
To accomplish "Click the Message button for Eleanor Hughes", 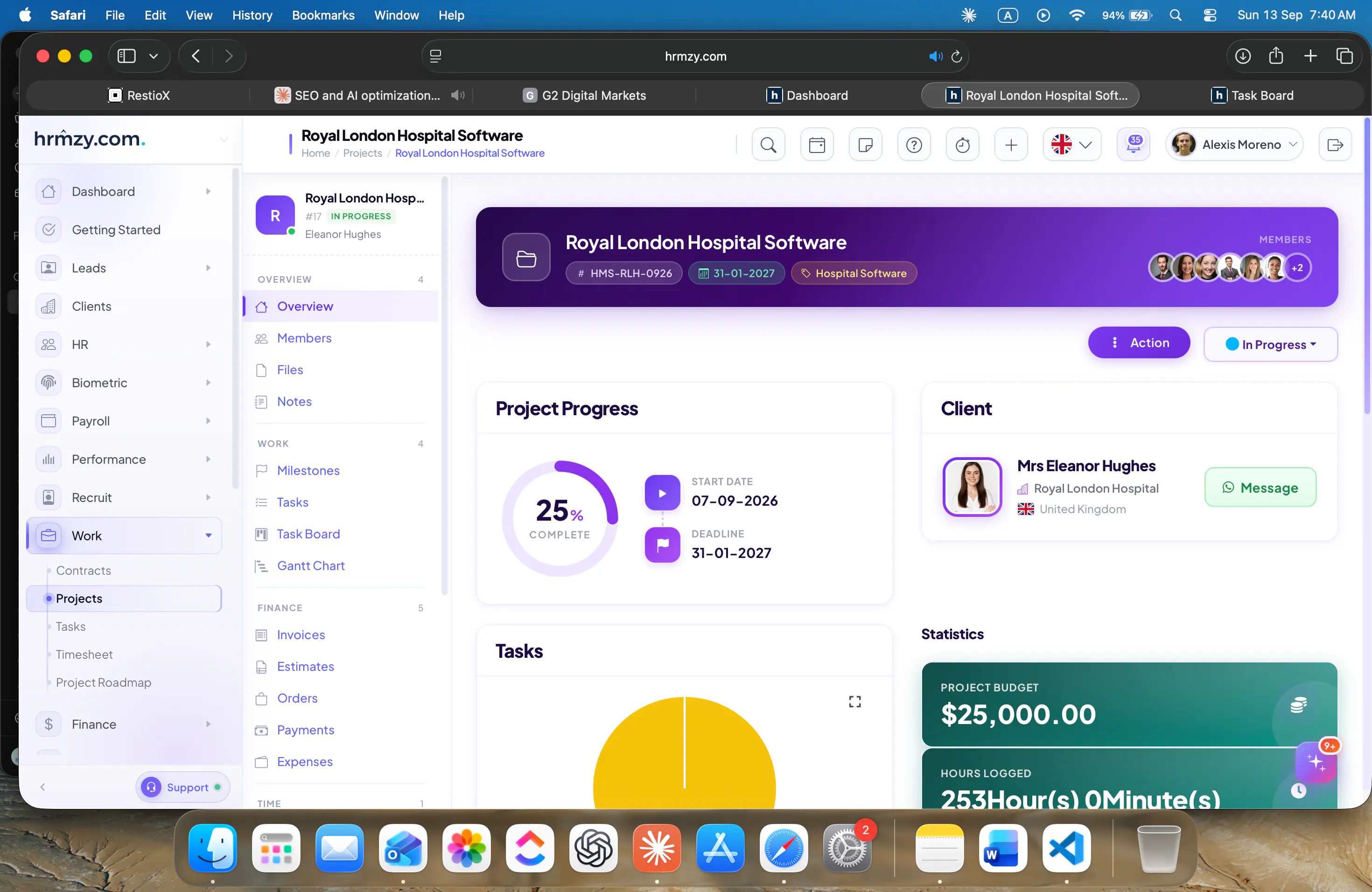I will [1260, 488].
